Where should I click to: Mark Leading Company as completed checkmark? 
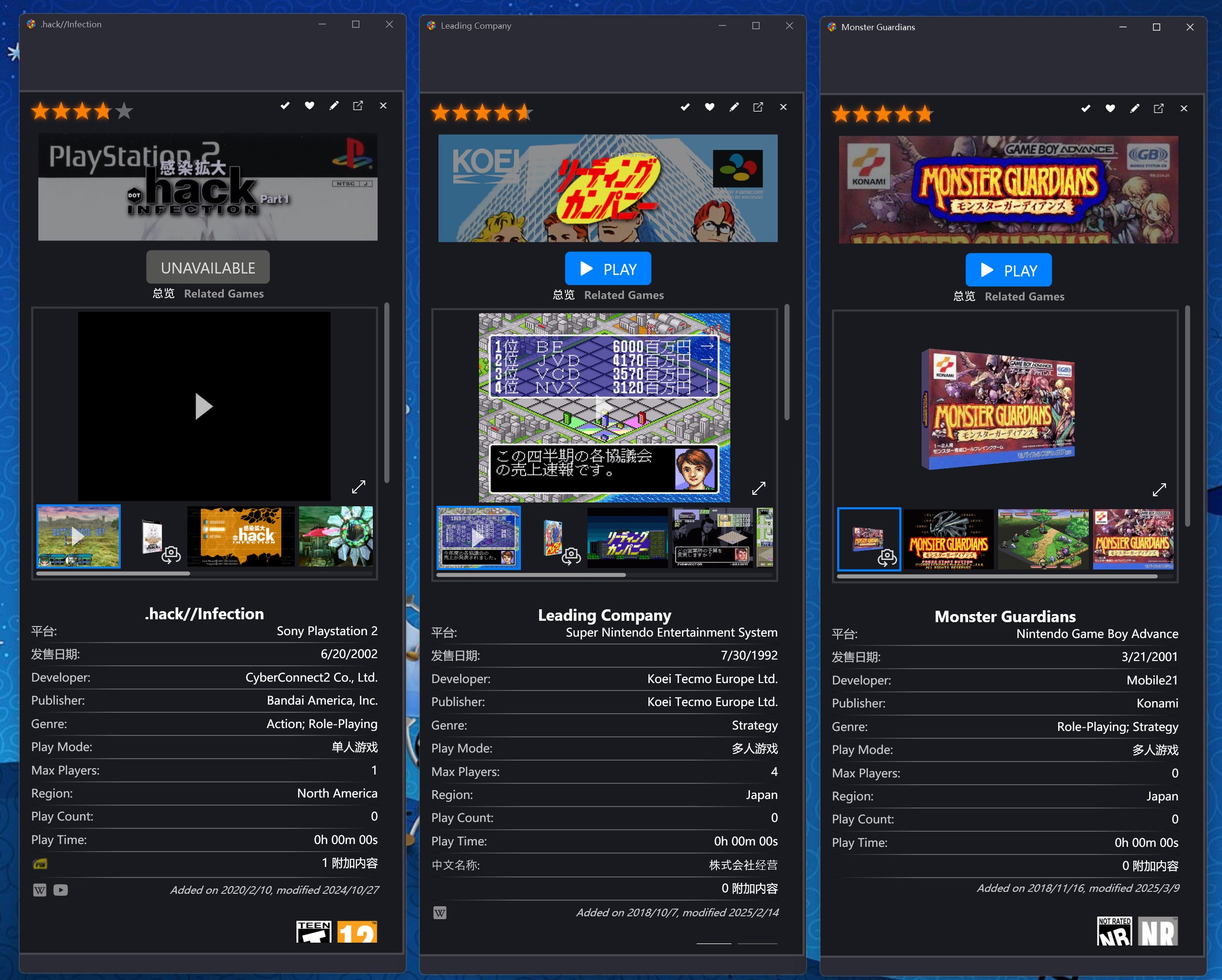point(685,107)
